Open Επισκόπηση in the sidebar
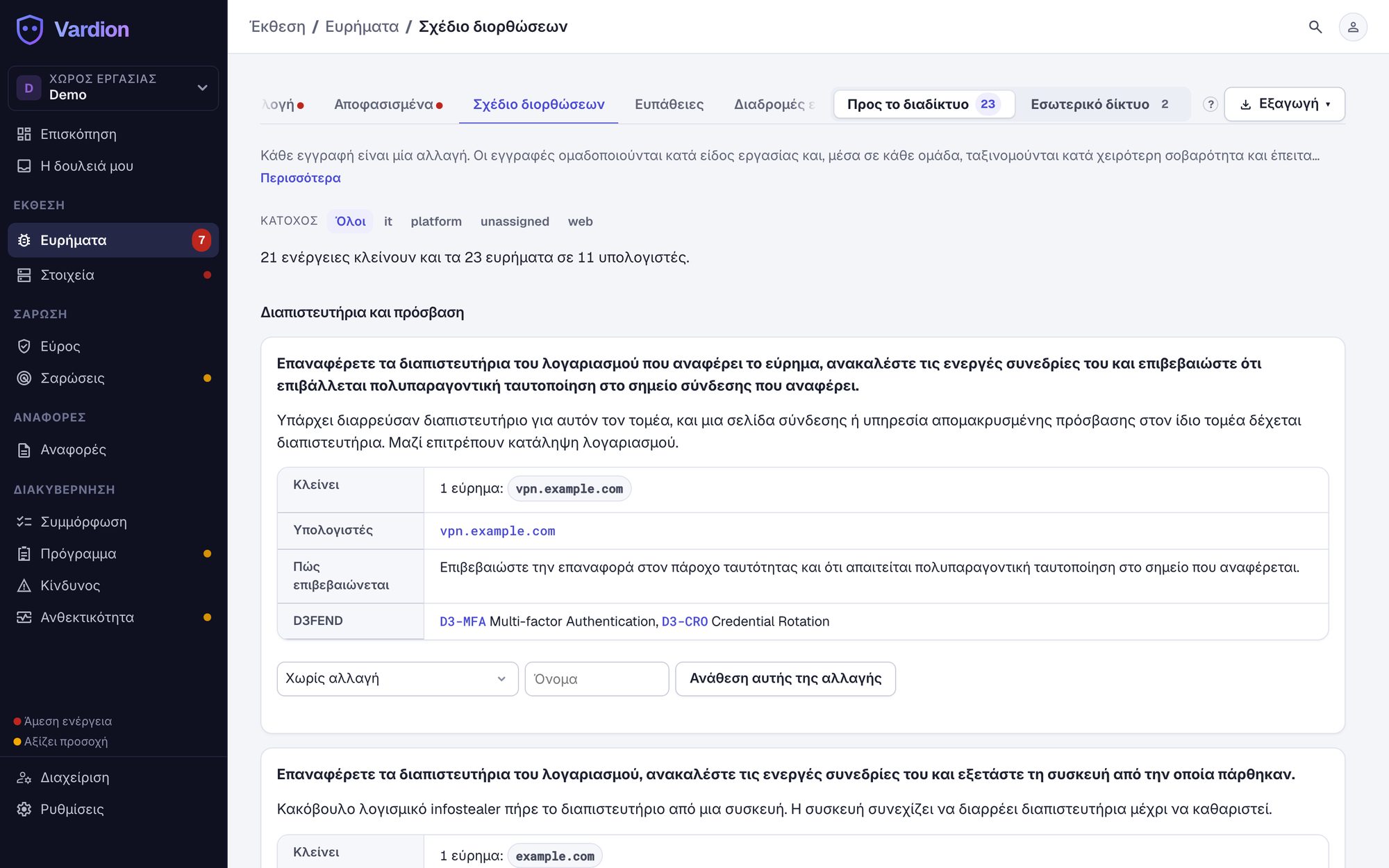 click(x=113, y=134)
